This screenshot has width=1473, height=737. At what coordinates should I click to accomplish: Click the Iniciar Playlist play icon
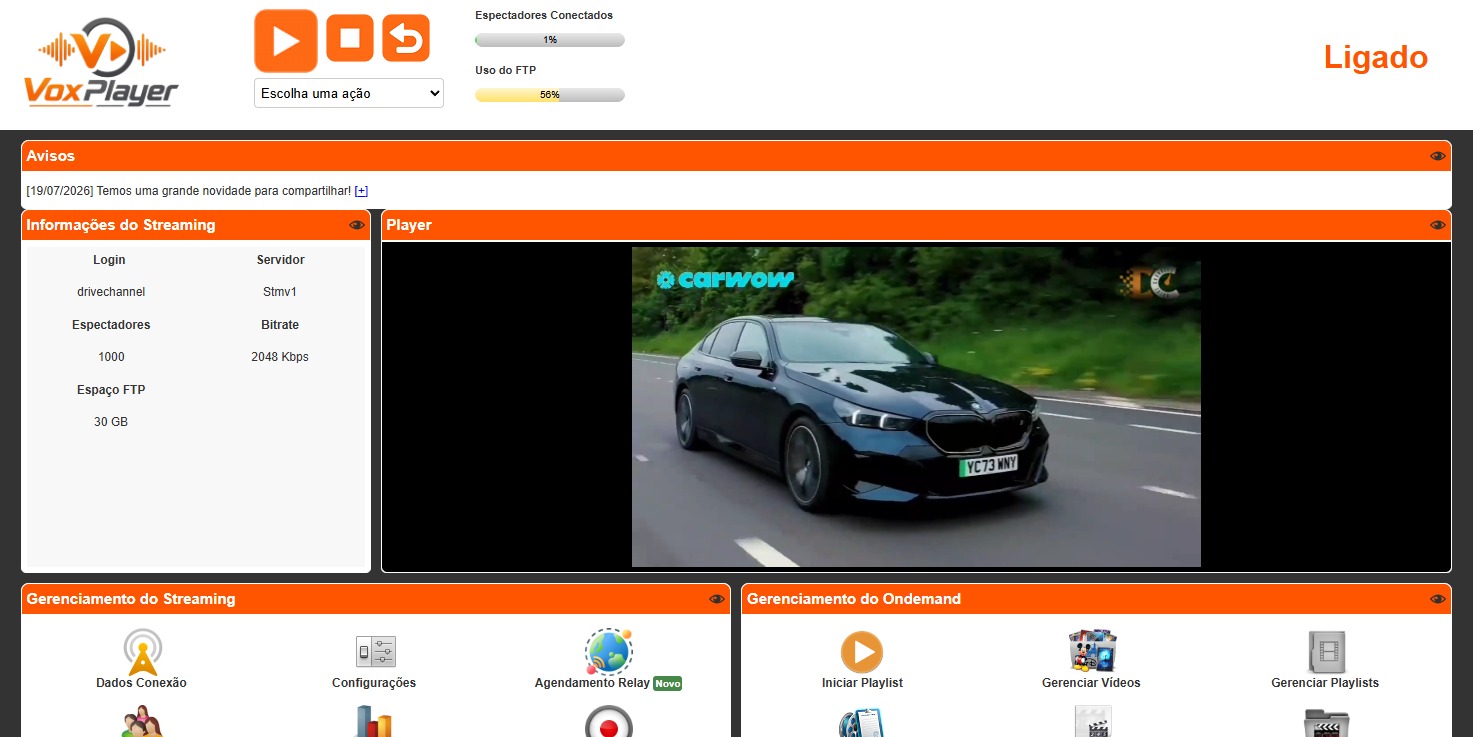pyautogui.click(x=862, y=652)
